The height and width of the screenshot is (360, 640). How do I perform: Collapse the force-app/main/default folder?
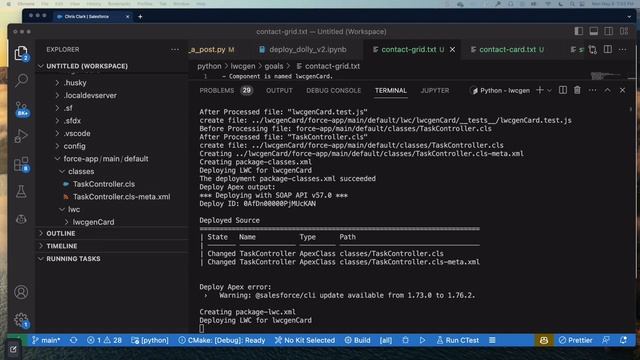click(x=106, y=158)
